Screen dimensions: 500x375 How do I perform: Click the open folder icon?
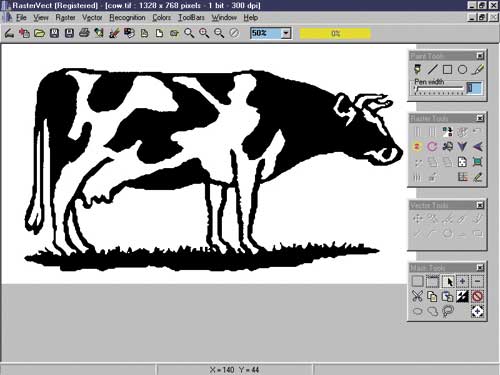click(39, 33)
